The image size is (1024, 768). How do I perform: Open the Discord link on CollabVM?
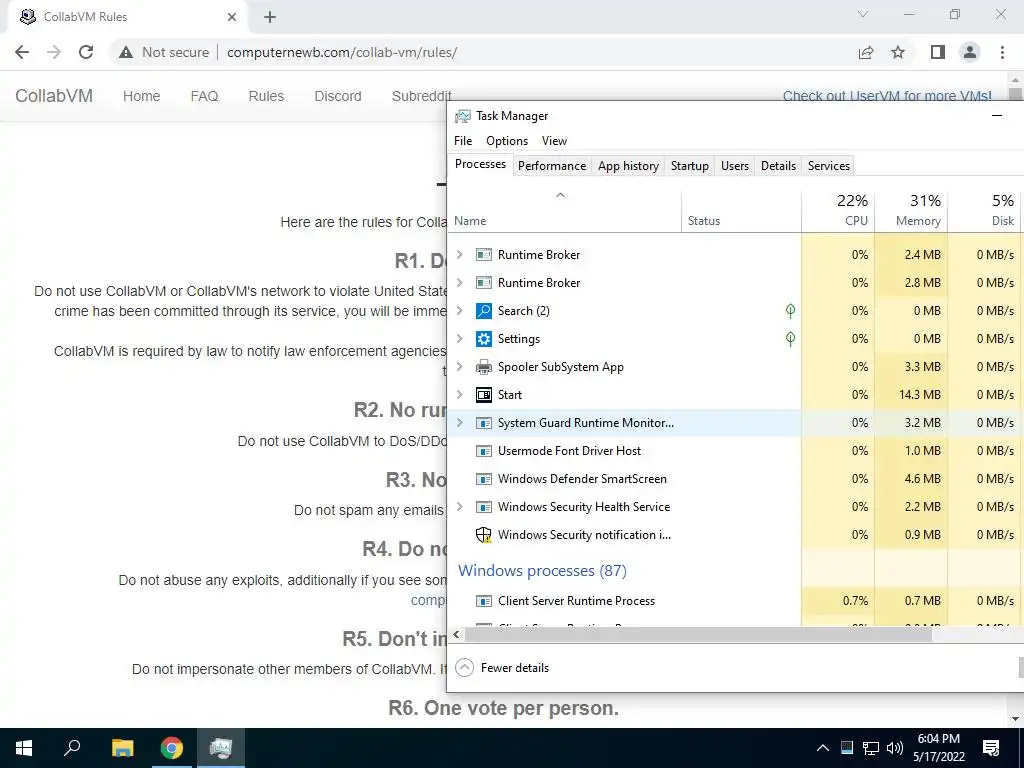click(x=338, y=96)
